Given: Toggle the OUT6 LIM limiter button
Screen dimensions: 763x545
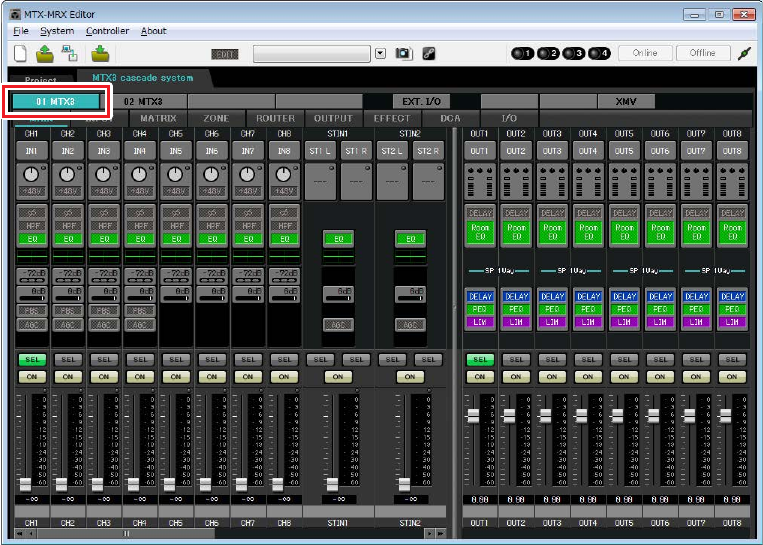Looking at the screenshot, I should tap(660, 322).
